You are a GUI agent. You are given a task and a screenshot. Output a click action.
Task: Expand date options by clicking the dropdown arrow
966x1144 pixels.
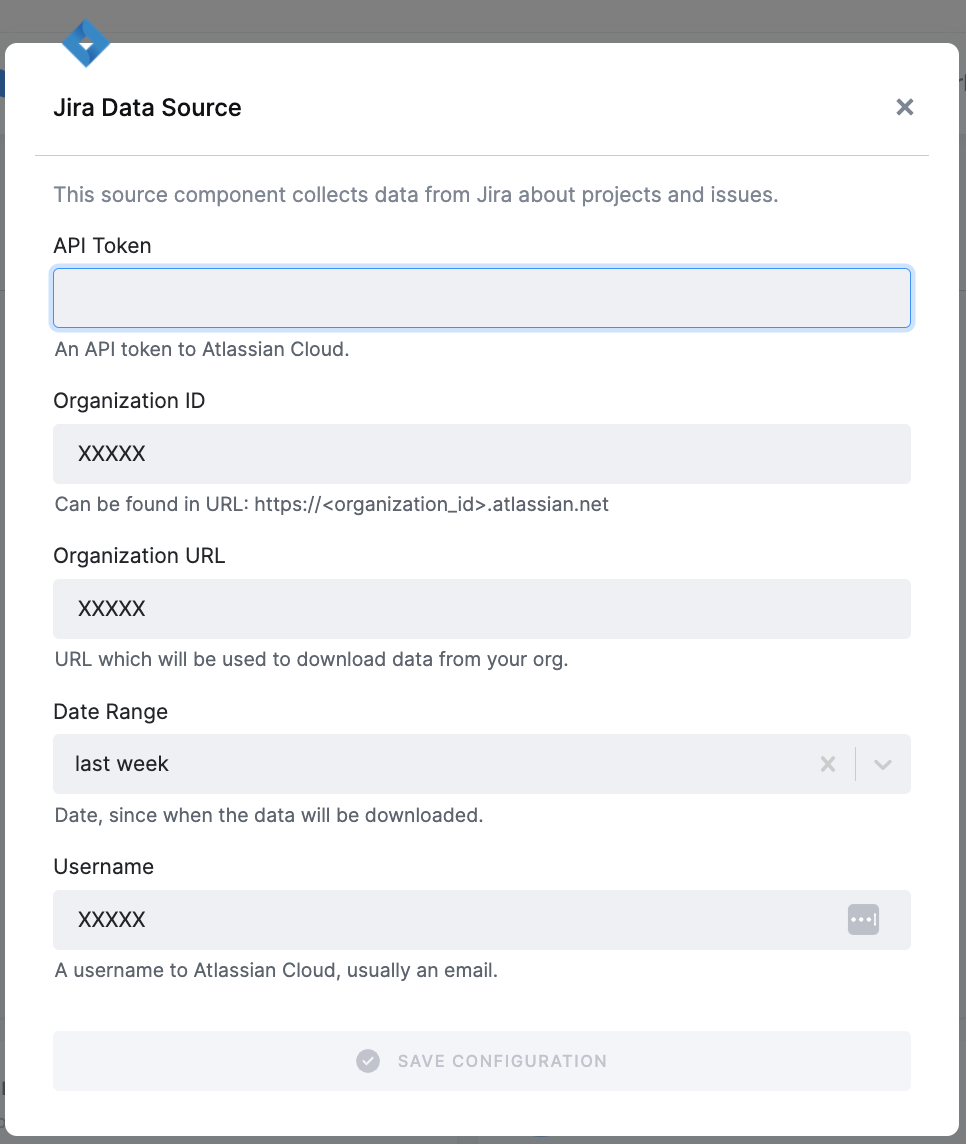pos(882,764)
